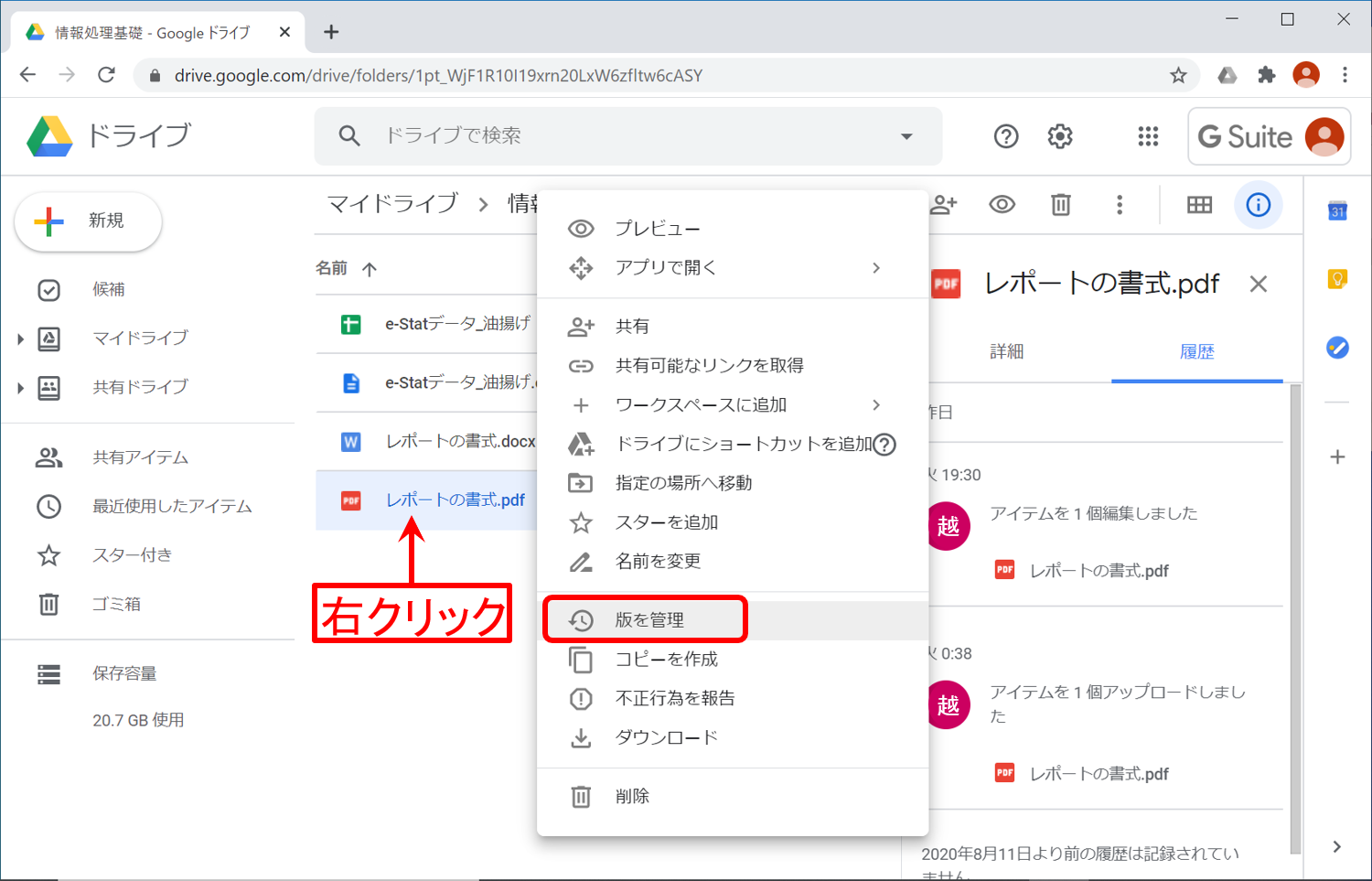
Task: Click the eye preview icon in toolbar
Action: point(1002,205)
